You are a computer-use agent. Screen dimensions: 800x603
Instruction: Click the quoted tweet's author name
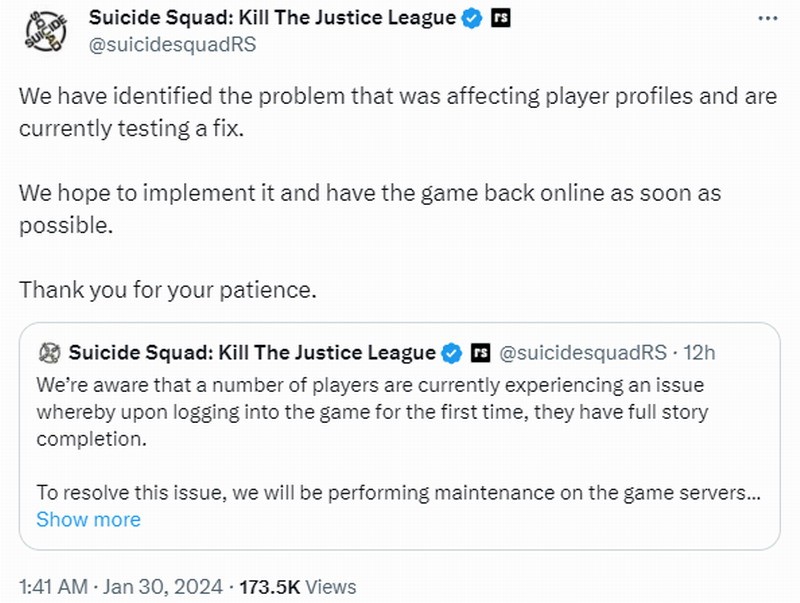pos(252,353)
